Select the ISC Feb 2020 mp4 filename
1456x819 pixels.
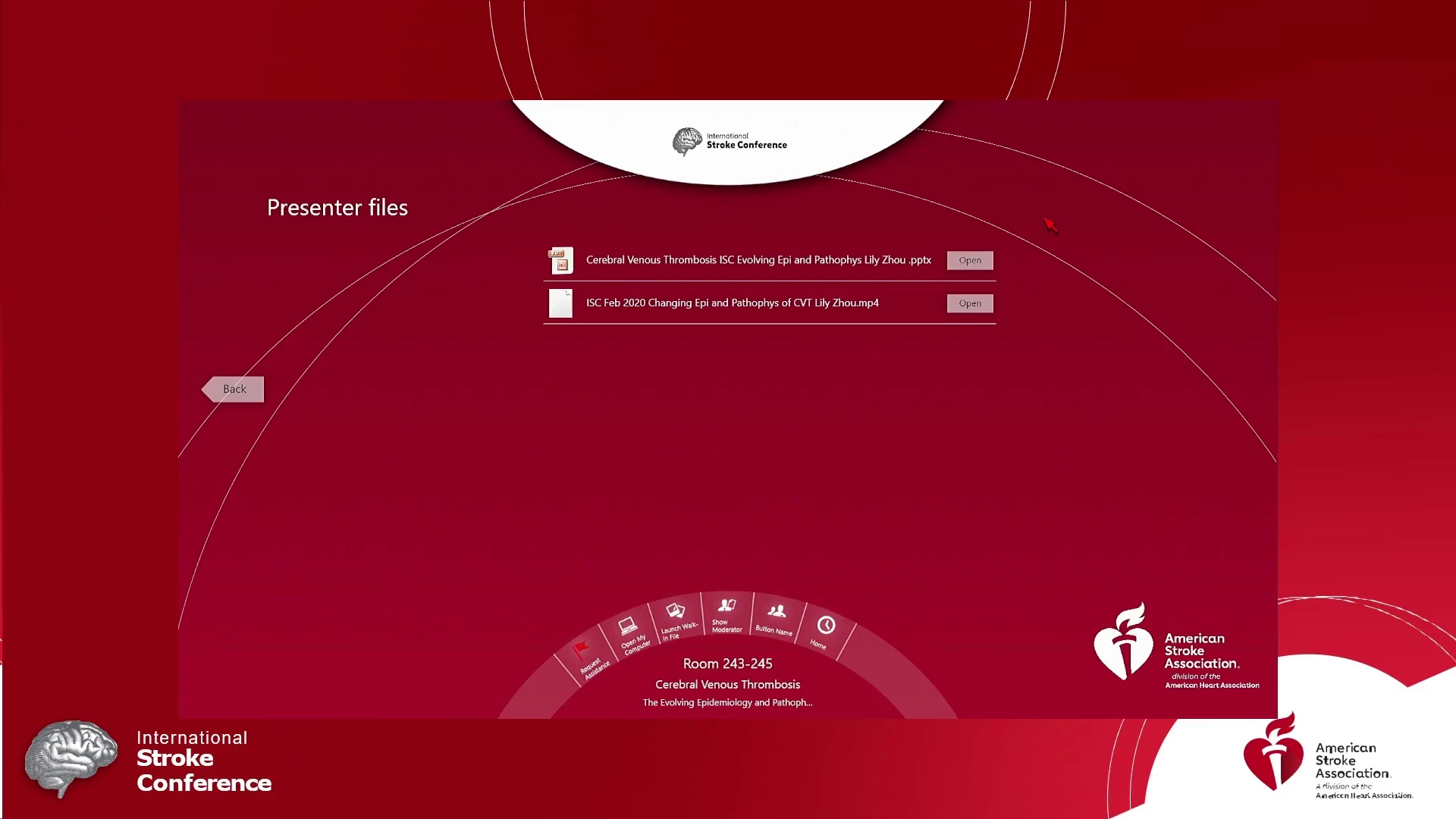732,303
